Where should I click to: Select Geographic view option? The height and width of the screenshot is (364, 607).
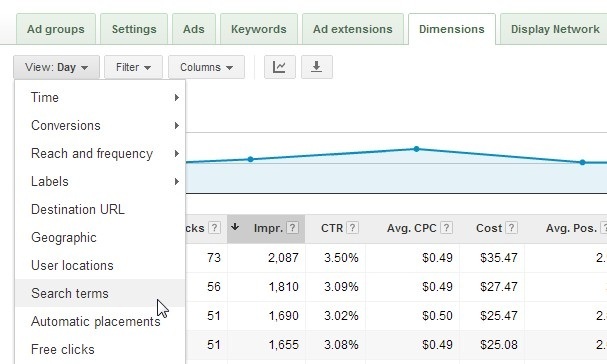[100, 237]
